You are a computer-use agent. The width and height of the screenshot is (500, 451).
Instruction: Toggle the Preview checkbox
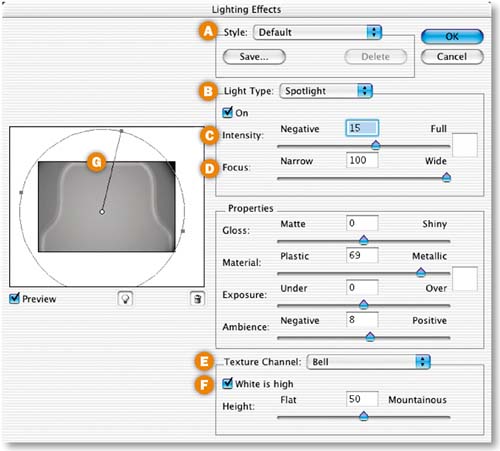point(14,298)
